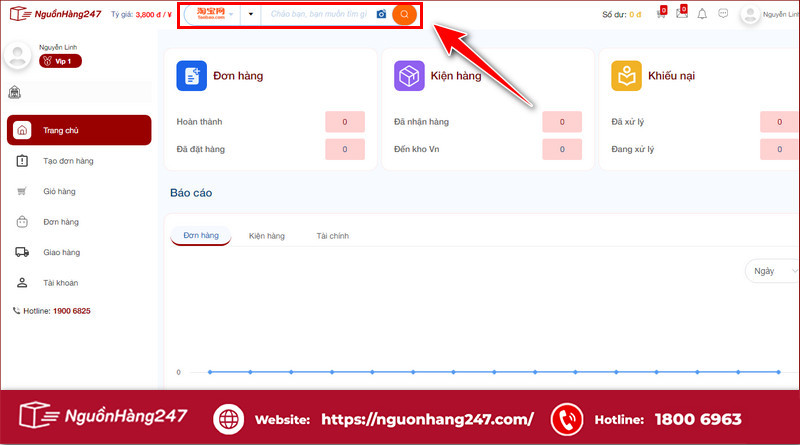Click the black dropdown arrow beside Taobao
Viewport: 800px width, 445px height.
point(250,15)
